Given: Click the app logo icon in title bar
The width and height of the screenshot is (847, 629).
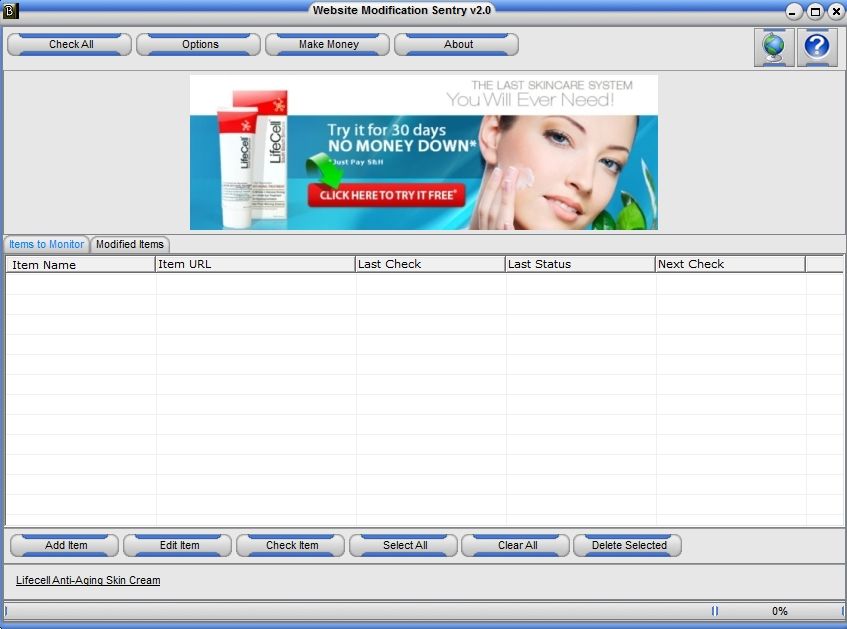Looking at the screenshot, I should [10, 10].
